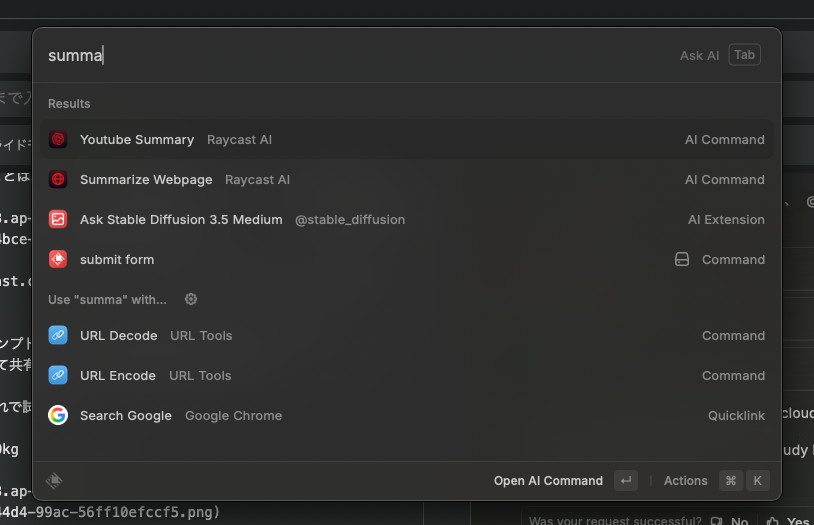This screenshot has width=814, height=525.
Task: Click Yes in the background feedback prompt
Action: coord(797,520)
